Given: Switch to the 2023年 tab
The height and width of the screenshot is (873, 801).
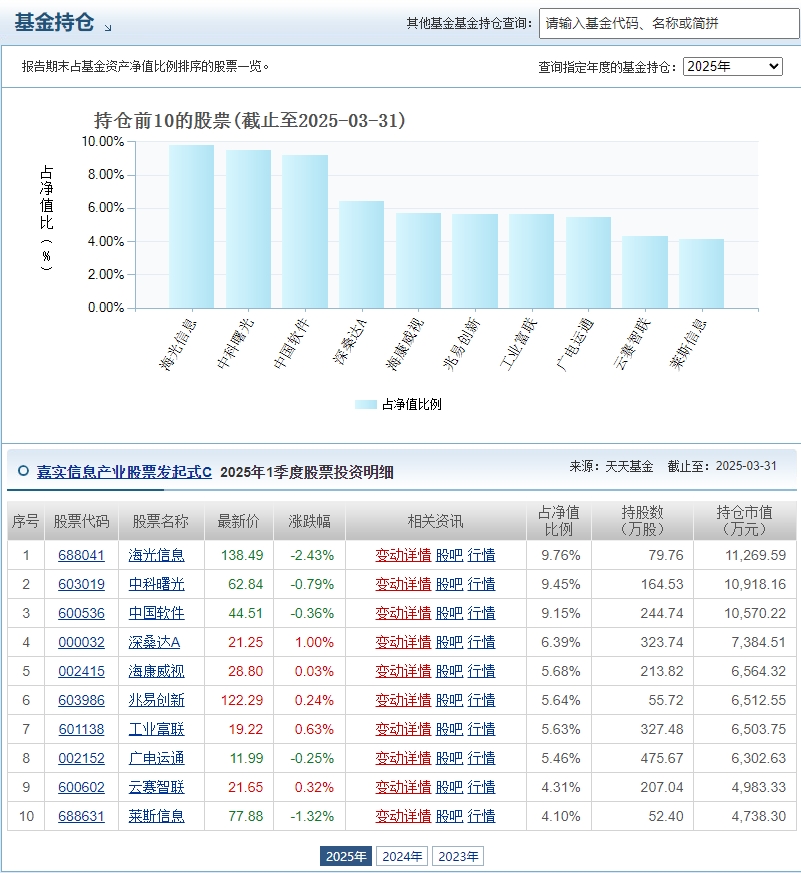Looking at the screenshot, I should 458,856.
